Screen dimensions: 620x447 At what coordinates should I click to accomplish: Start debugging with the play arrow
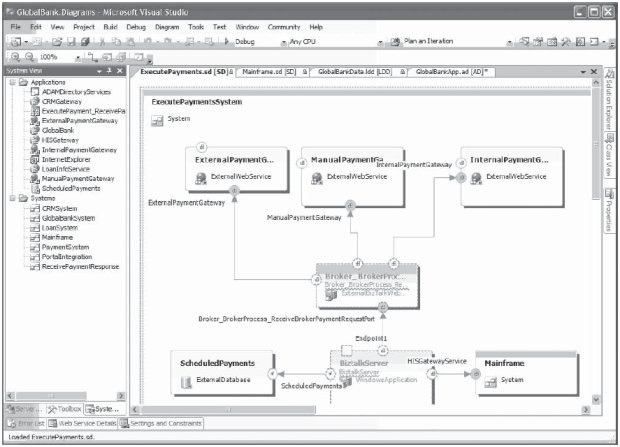[227, 41]
